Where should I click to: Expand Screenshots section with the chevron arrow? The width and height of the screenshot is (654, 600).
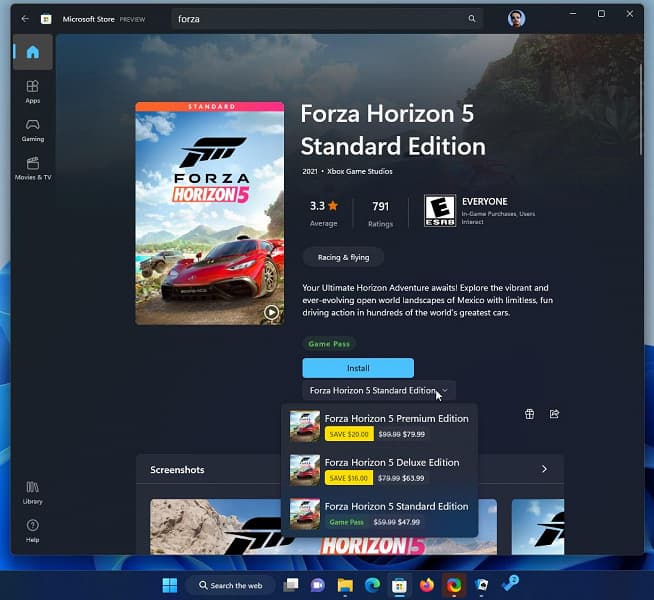[544, 469]
